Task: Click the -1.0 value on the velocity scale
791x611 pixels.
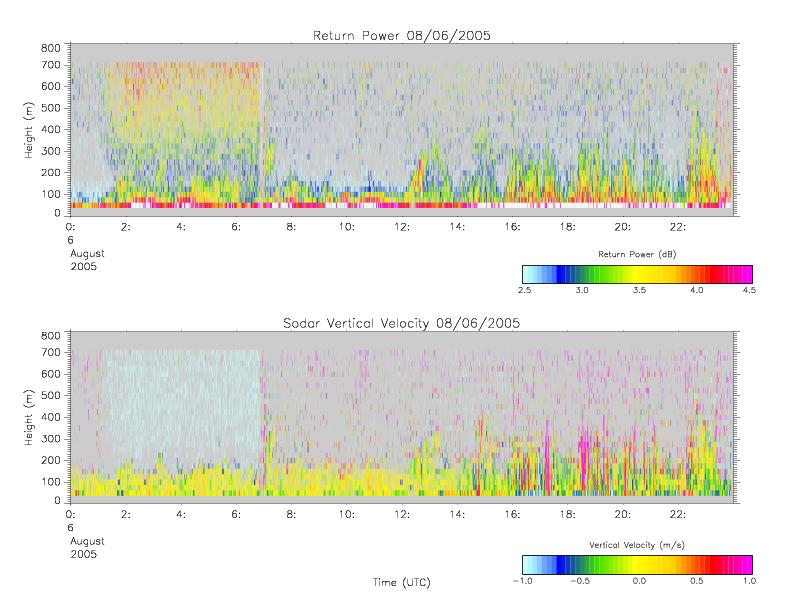Action: 523,581
